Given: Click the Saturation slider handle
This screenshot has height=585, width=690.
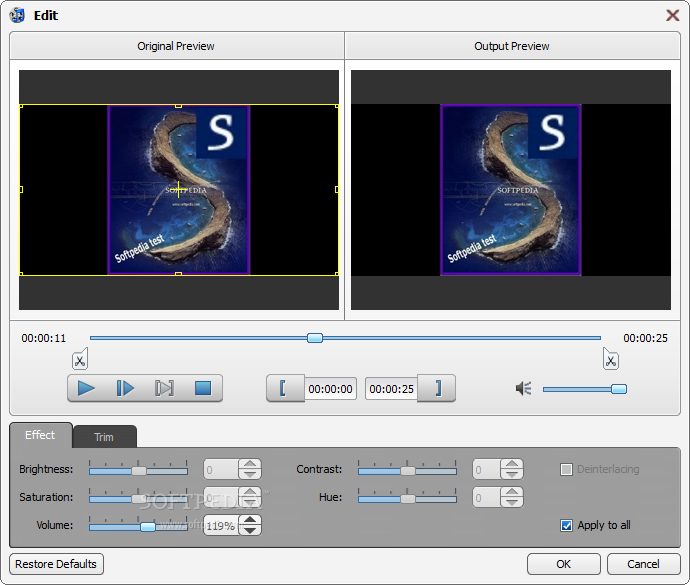Looking at the screenshot, I should [139, 499].
